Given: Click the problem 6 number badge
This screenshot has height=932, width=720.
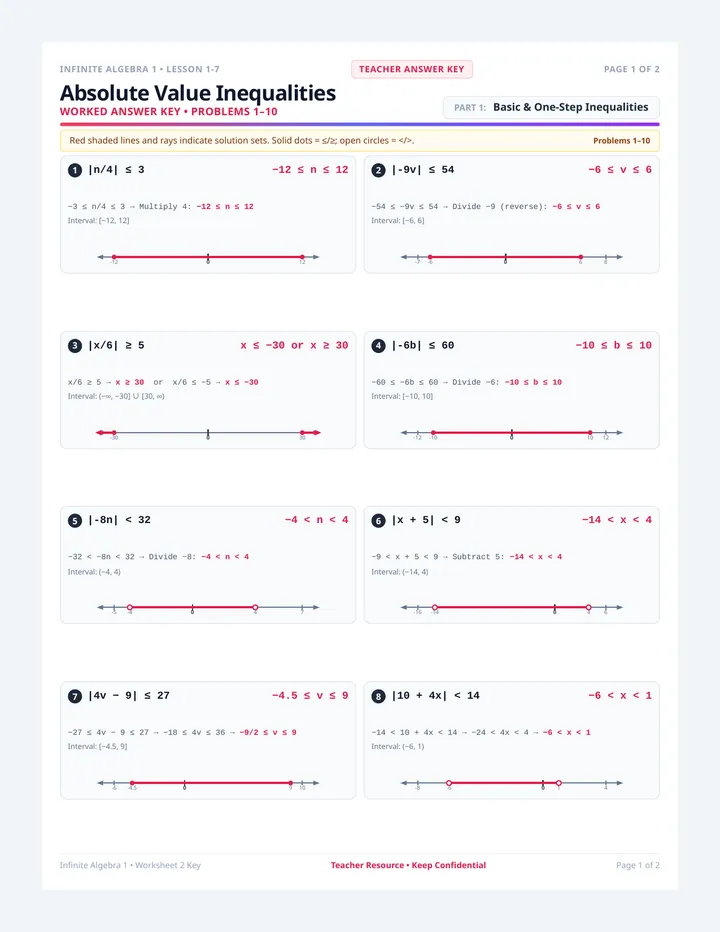Looking at the screenshot, I should click(x=378, y=521).
